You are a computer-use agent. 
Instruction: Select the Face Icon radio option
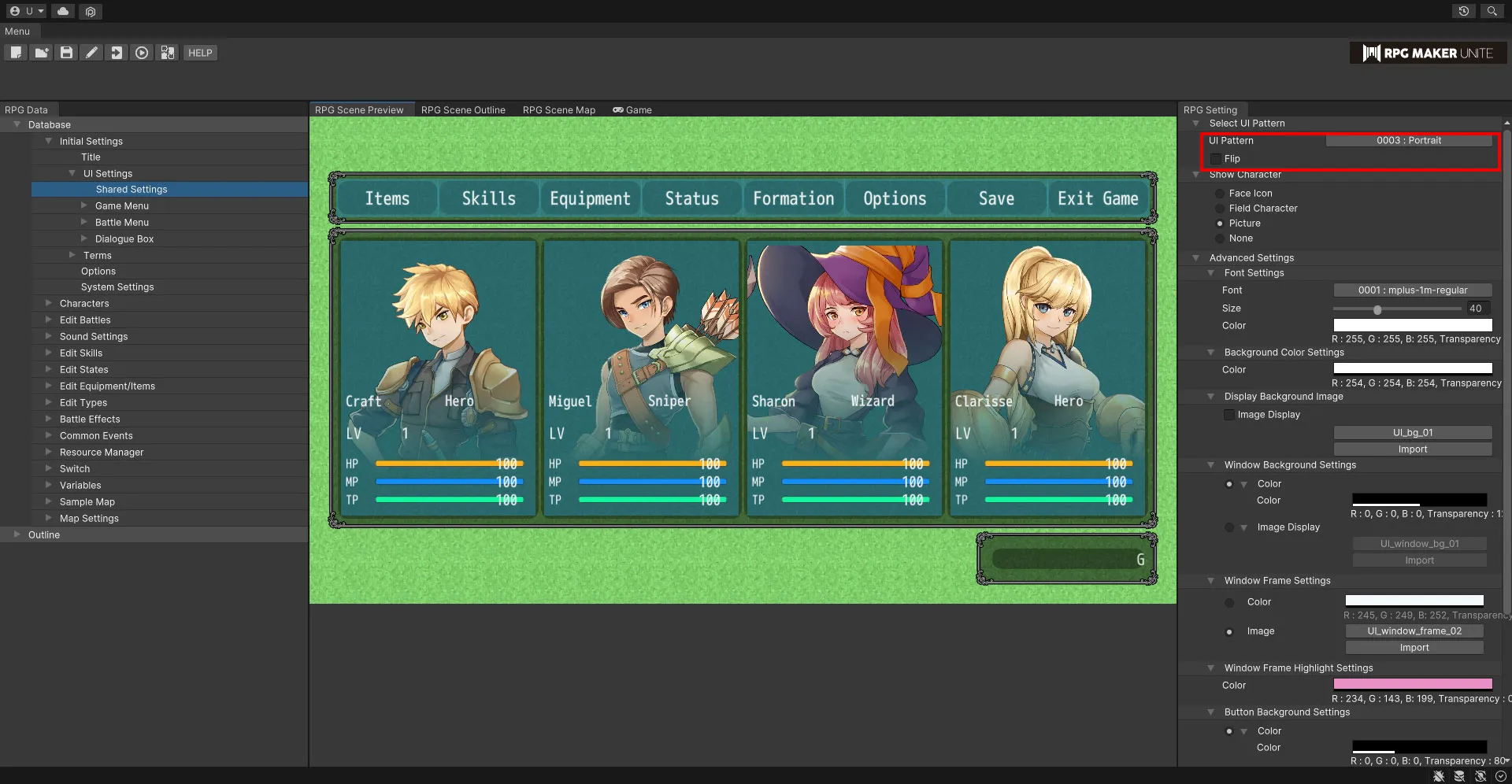tap(1220, 194)
